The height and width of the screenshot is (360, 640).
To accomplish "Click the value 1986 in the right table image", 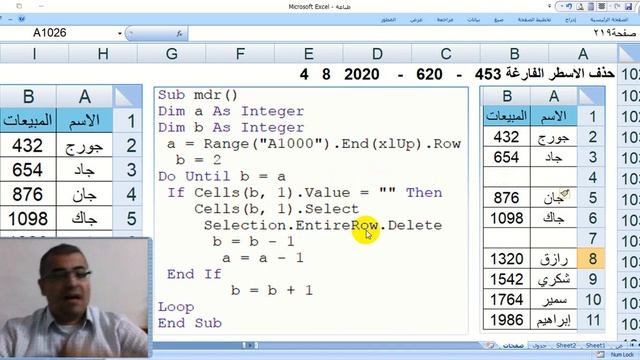I will [x=507, y=320].
